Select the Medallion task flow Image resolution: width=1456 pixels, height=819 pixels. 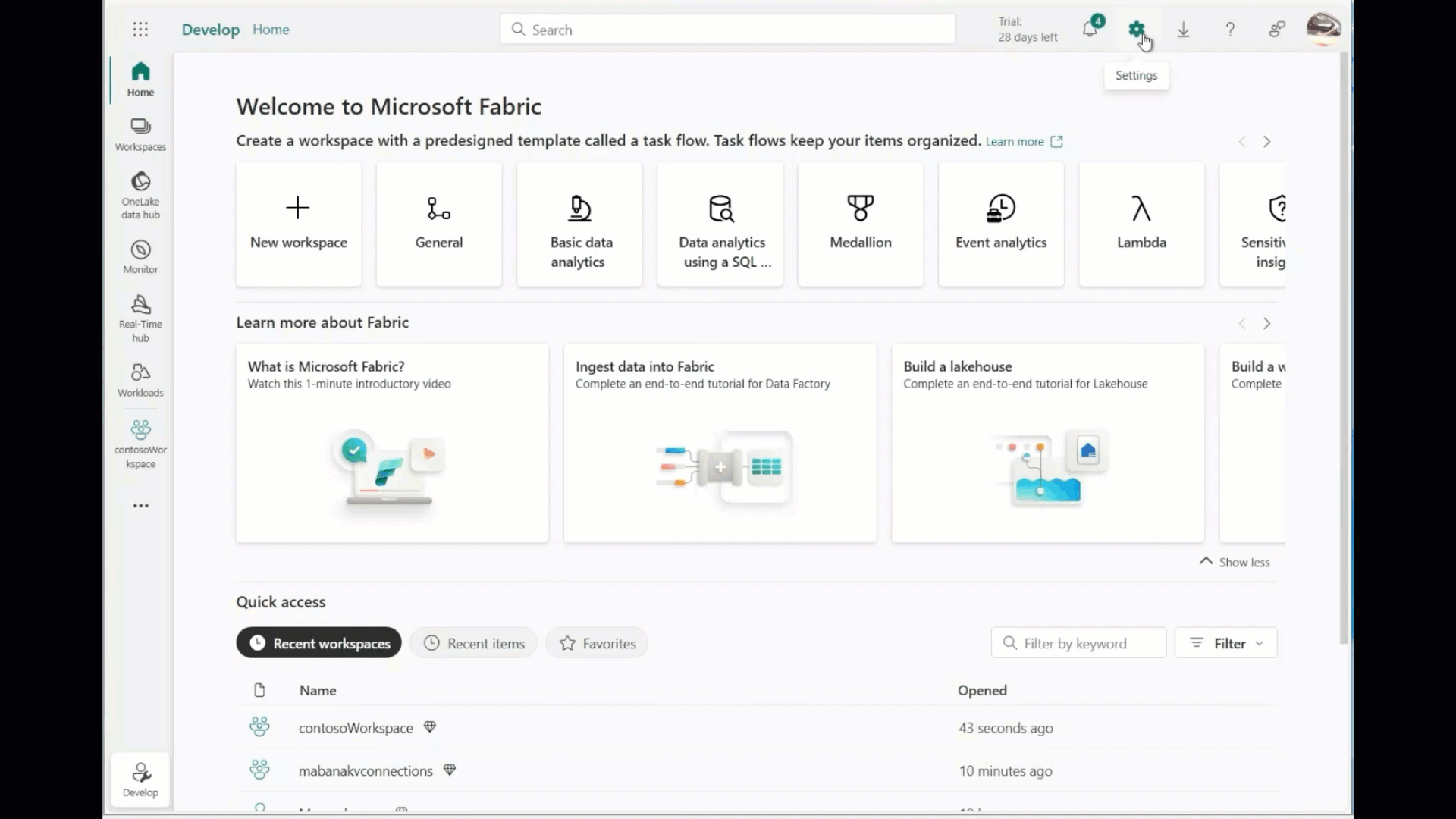(861, 224)
